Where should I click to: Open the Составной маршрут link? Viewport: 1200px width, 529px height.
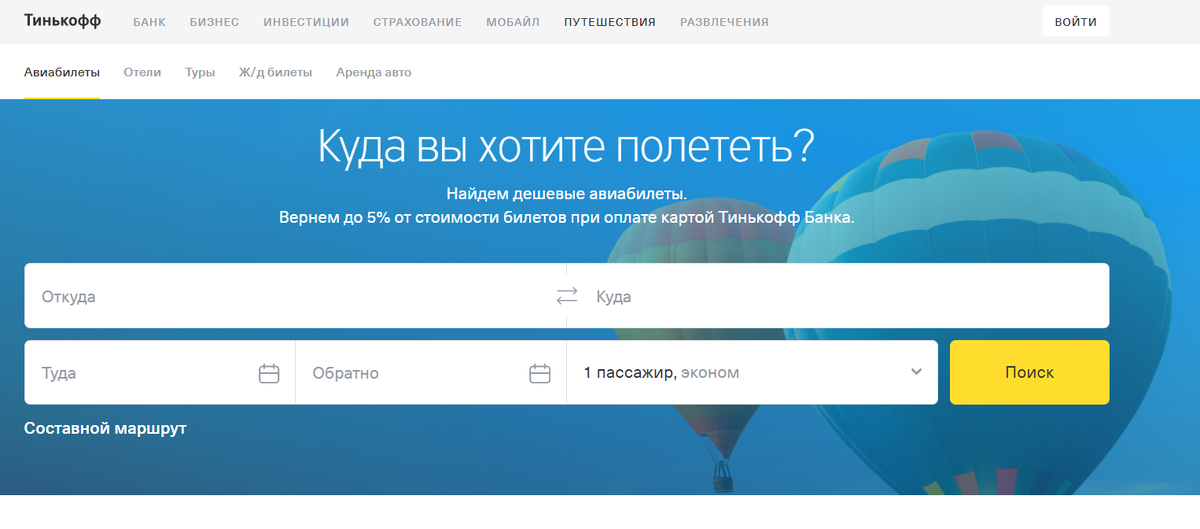(x=105, y=428)
